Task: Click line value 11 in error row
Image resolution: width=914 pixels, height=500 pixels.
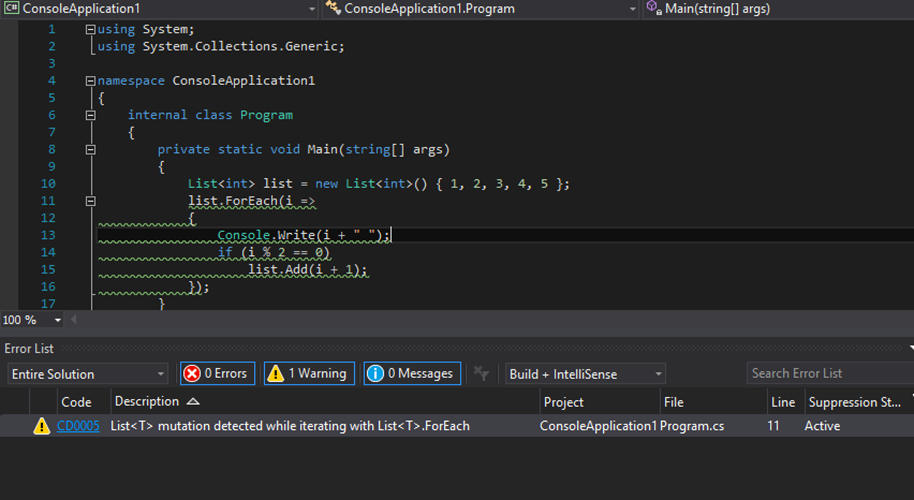Action: click(774, 426)
